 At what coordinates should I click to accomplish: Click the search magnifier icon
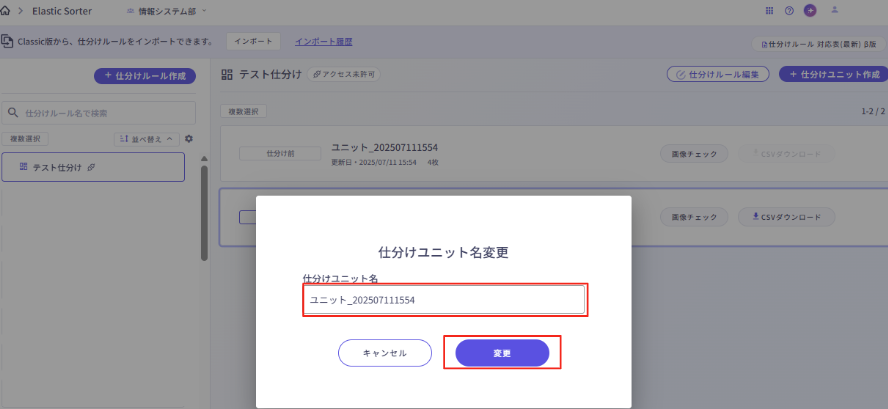(x=13, y=113)
